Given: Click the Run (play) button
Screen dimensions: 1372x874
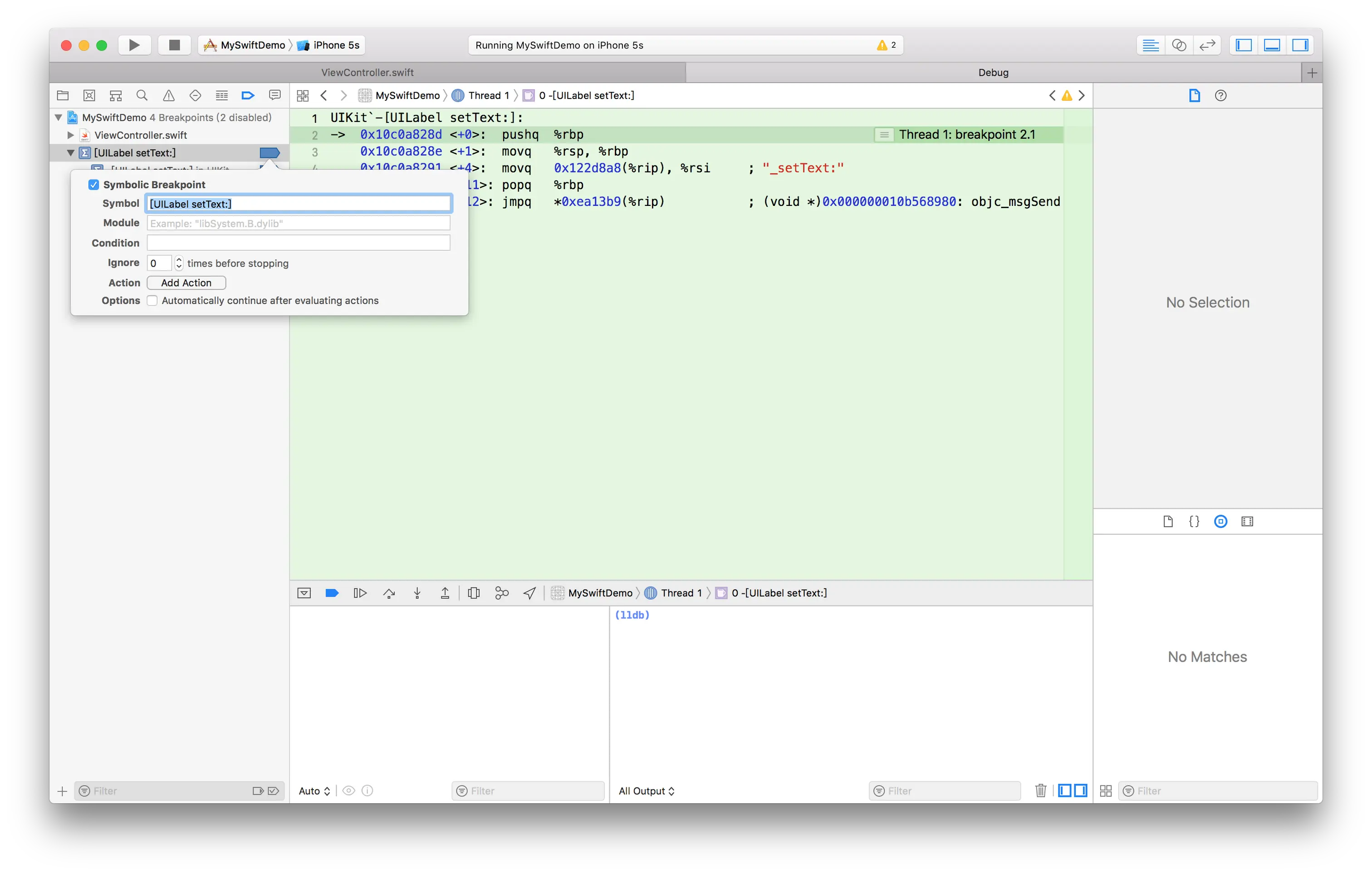Looking at the screenshot, I should [x=134, y=45].
